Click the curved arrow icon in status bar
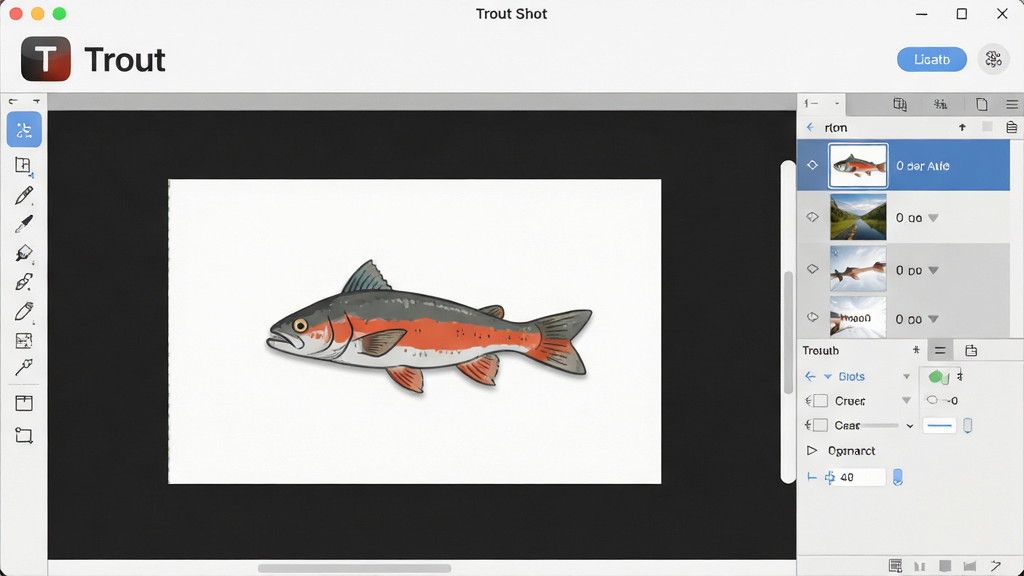 click(x=995, y=566)
